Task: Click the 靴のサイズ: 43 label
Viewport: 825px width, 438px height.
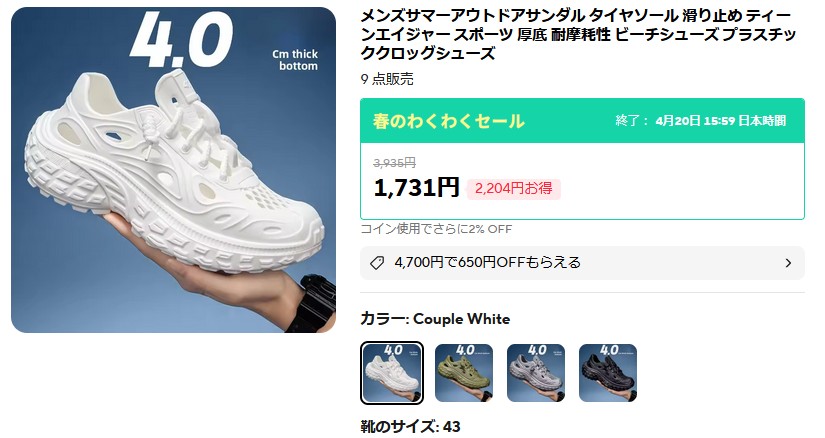Action: [410, 426]
